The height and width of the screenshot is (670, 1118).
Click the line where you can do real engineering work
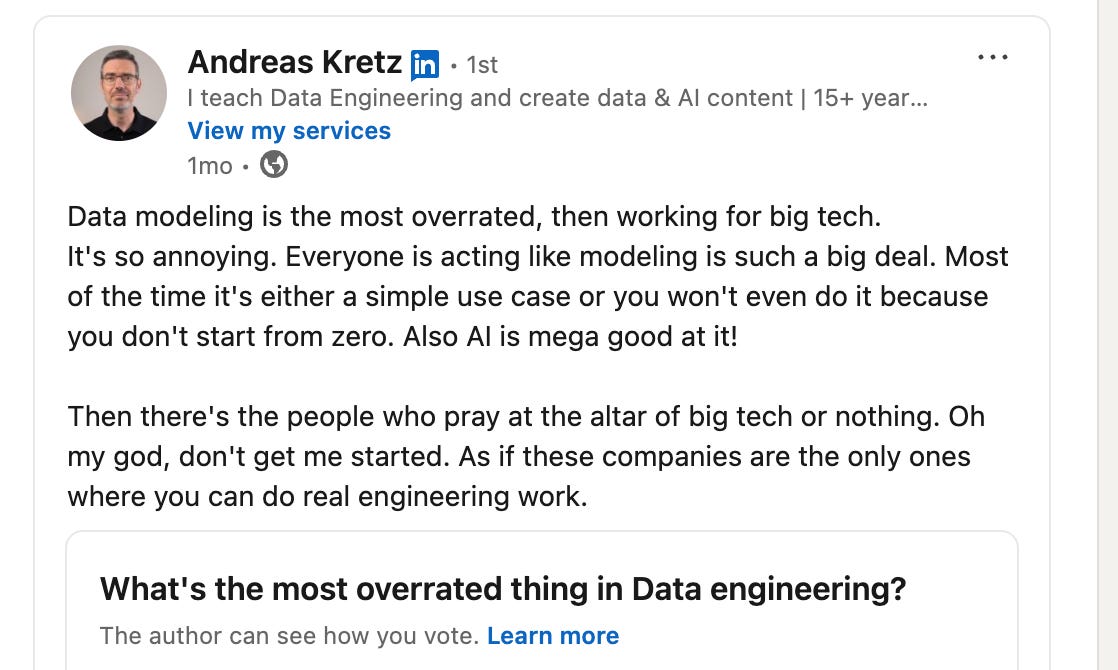(327, 496)
